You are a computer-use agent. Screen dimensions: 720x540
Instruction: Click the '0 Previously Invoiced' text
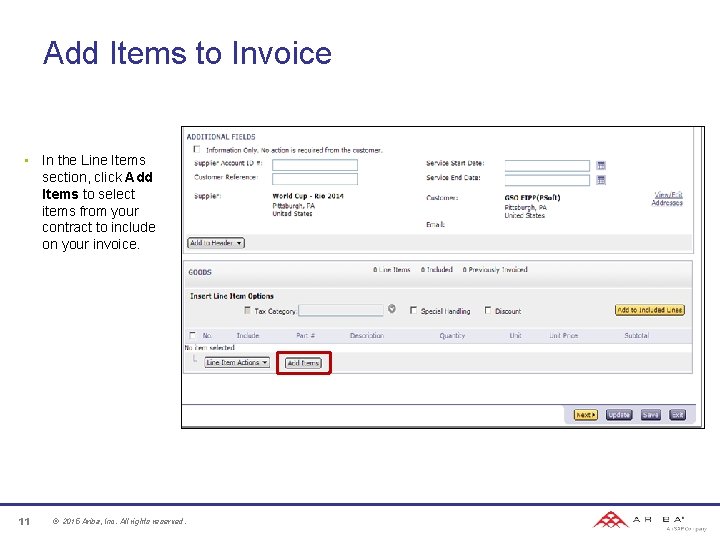click(x=495, y=270)
